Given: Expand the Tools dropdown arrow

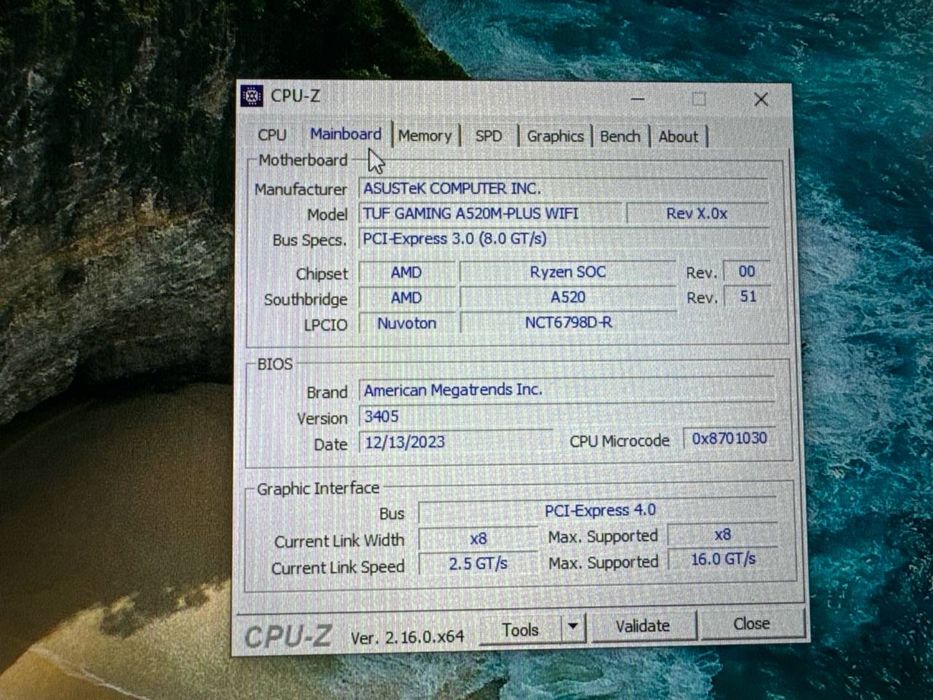Looking at the screenshot, I should [573, 627].
